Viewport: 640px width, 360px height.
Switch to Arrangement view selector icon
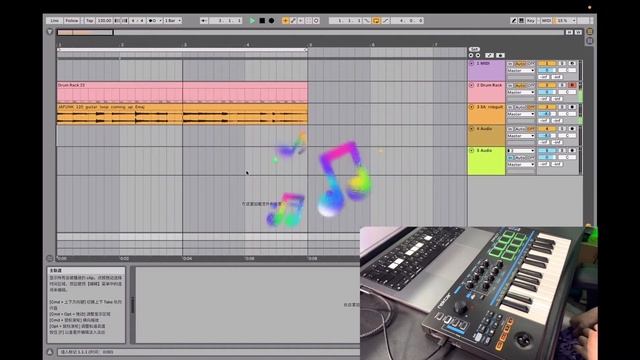pos(589,31)
